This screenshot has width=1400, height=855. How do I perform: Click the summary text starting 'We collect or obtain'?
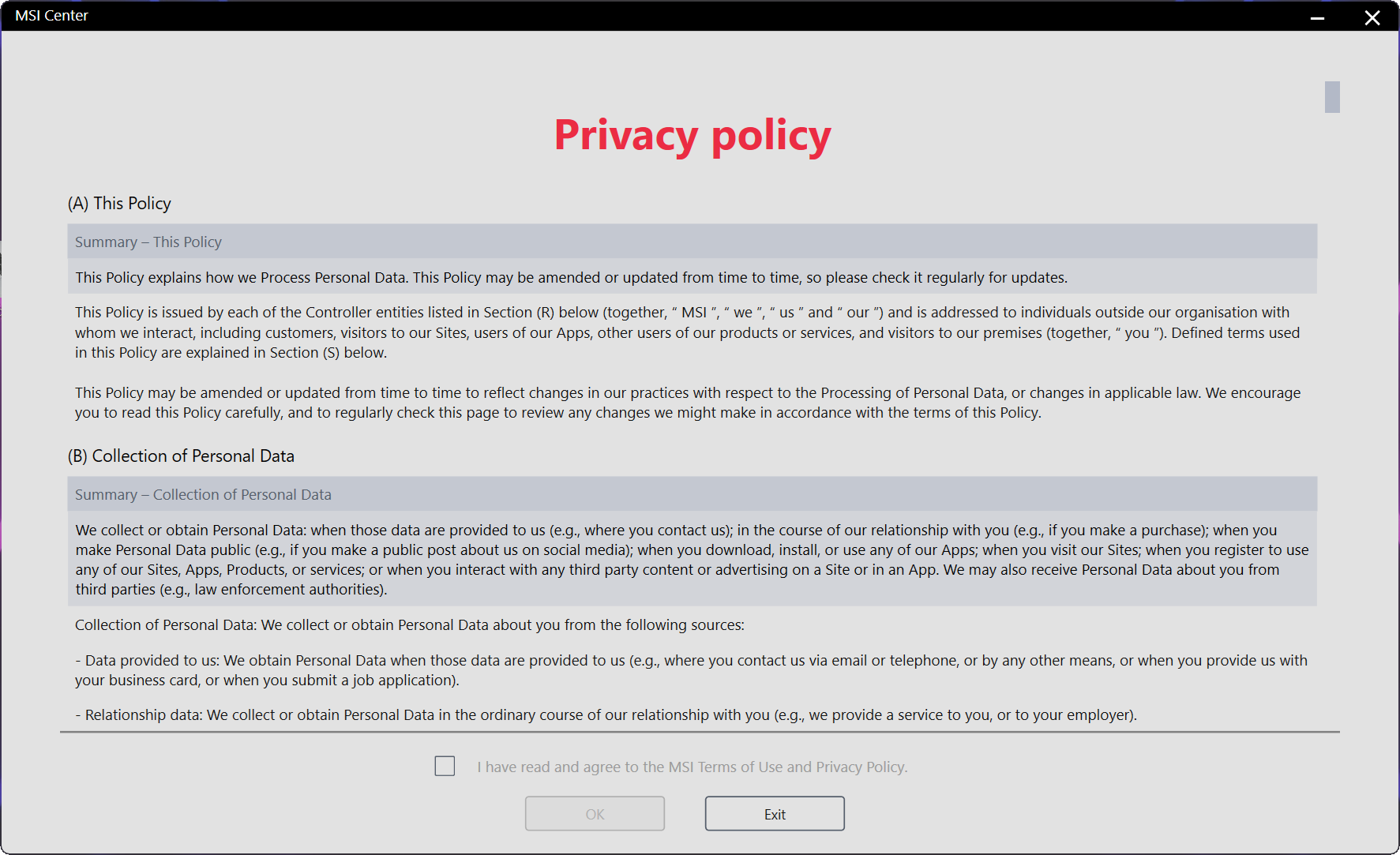692,560
